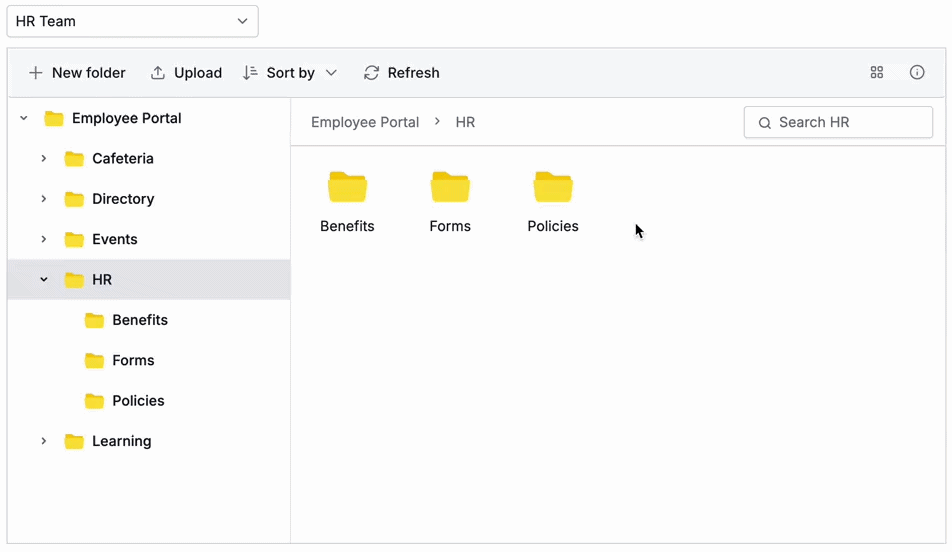Collapse the Employee Portal tree node
The width and height of the screenshot is (952, 552).
click(x=24, y=118)
